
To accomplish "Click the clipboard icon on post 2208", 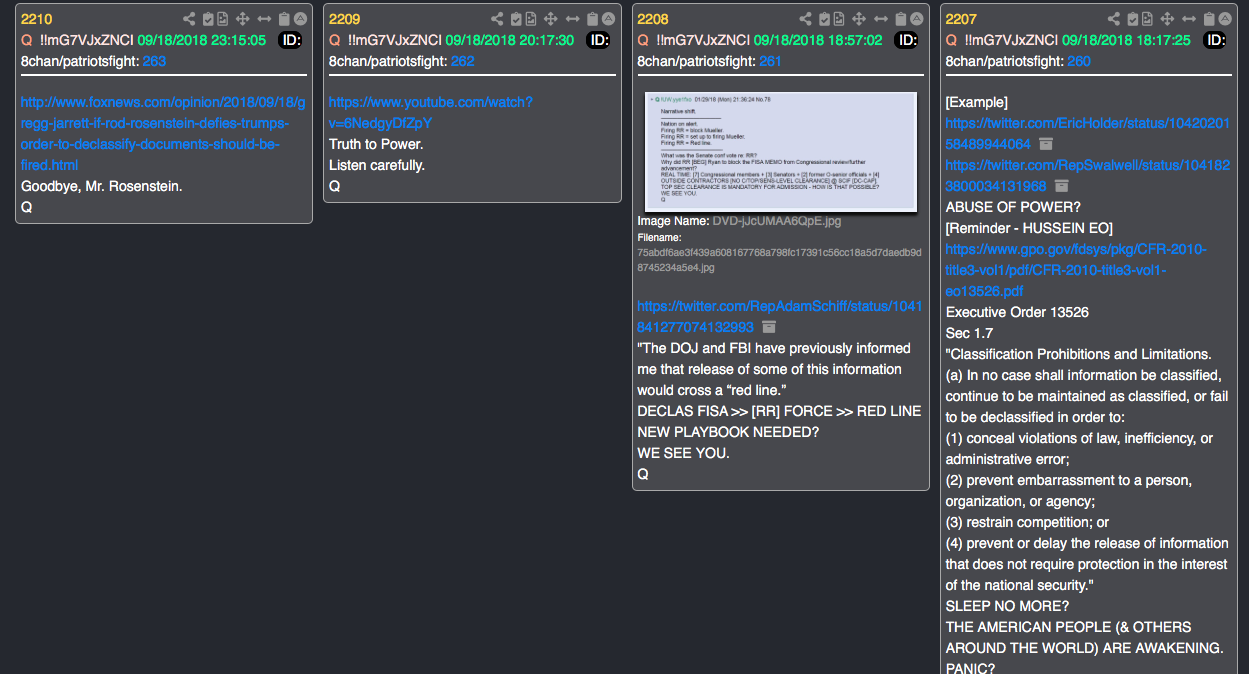I will pyautogui.click(x=901, y=19).
